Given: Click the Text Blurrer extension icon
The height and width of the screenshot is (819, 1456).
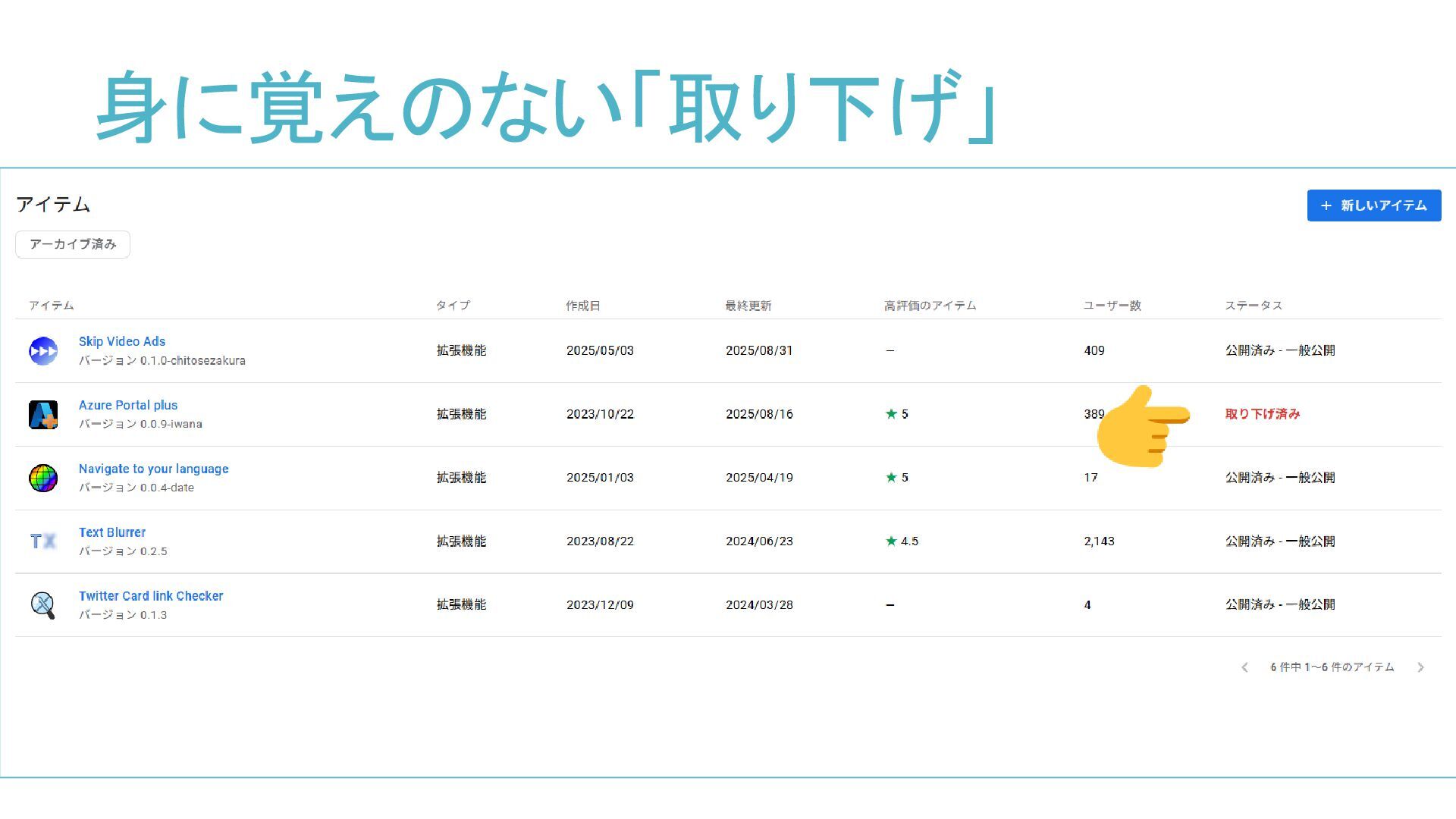Looking at the screenshot, I should point(43,541).
